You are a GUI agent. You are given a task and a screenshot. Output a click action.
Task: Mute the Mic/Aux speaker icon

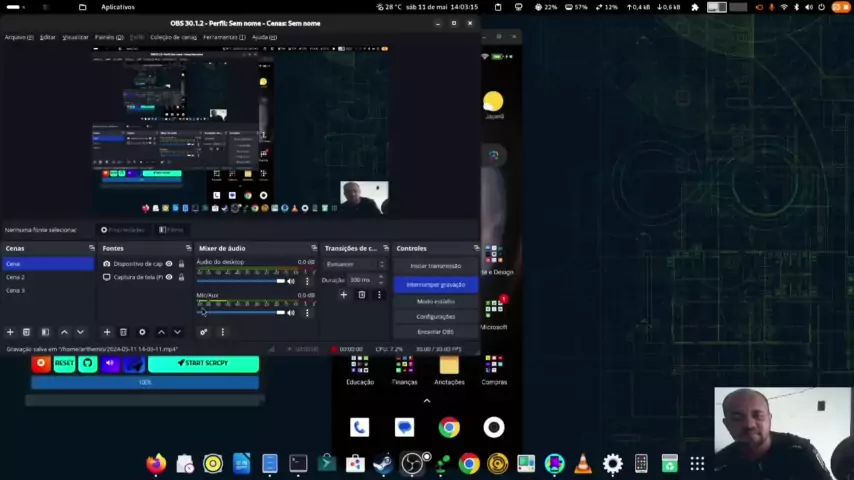(291, 313)
